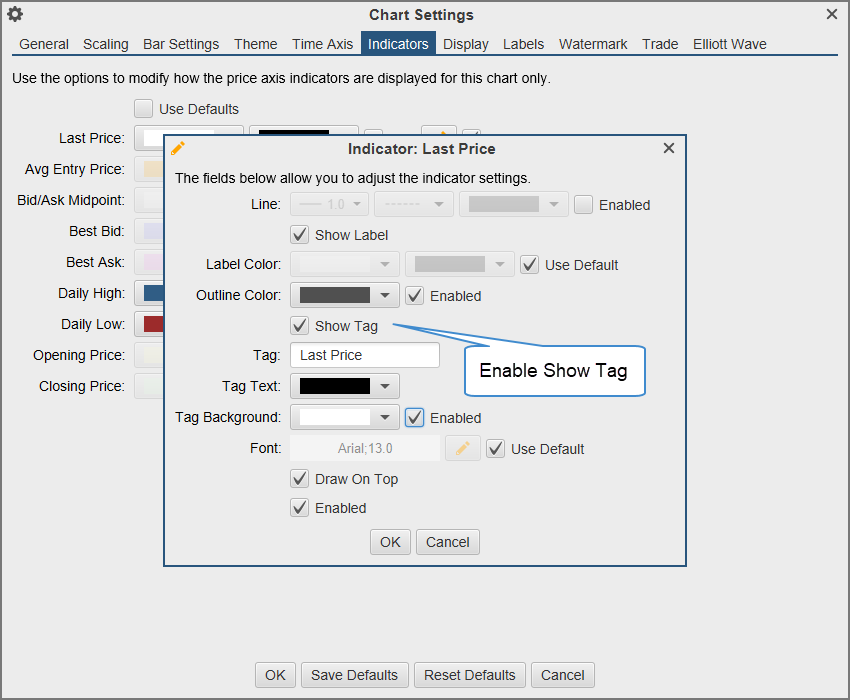Toggle the Show Tag checkbox
Viewport: 850px width, 700px height.
(299, 325)
